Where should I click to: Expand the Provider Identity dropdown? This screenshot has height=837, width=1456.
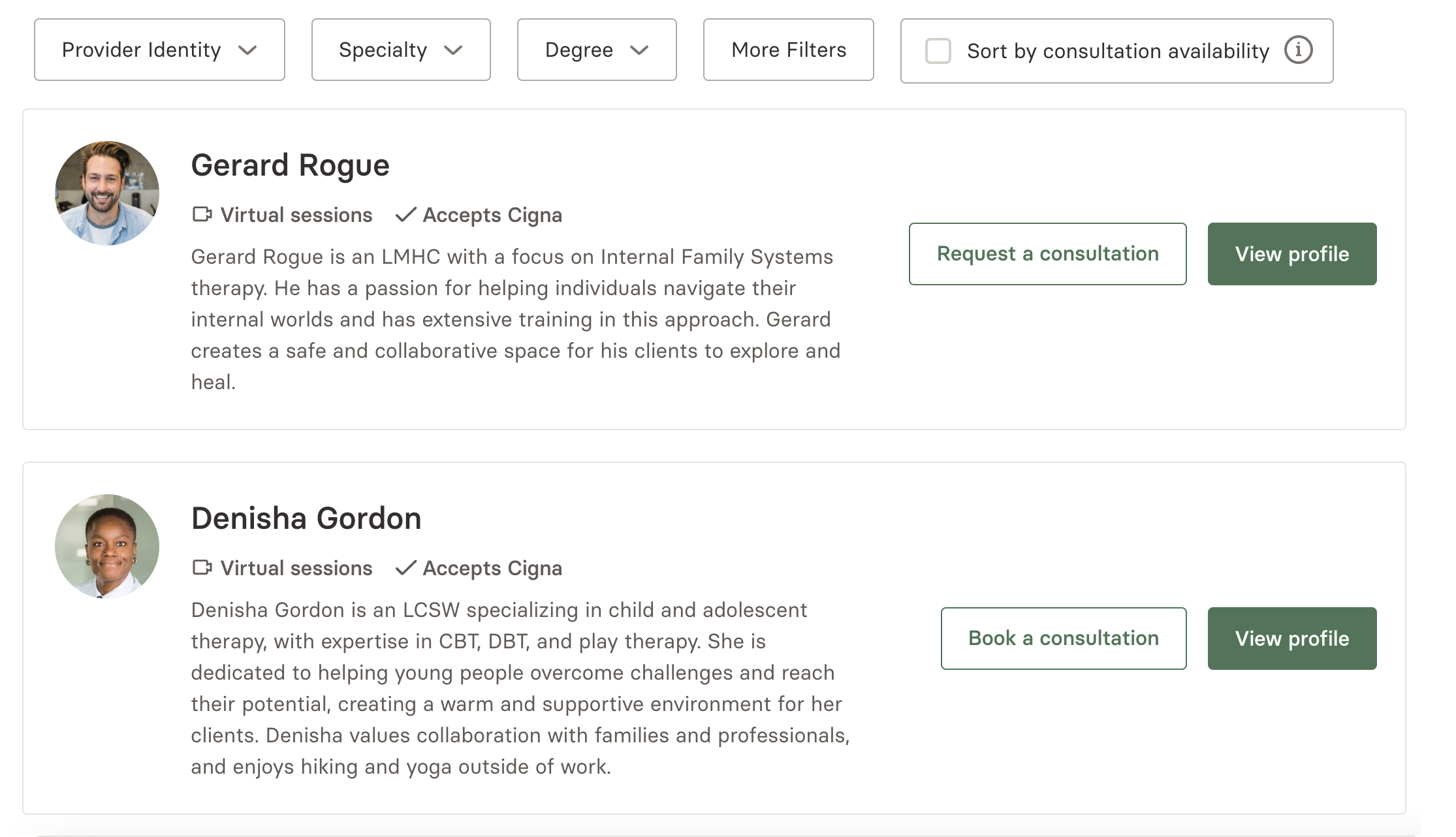(x=159, y=50)
